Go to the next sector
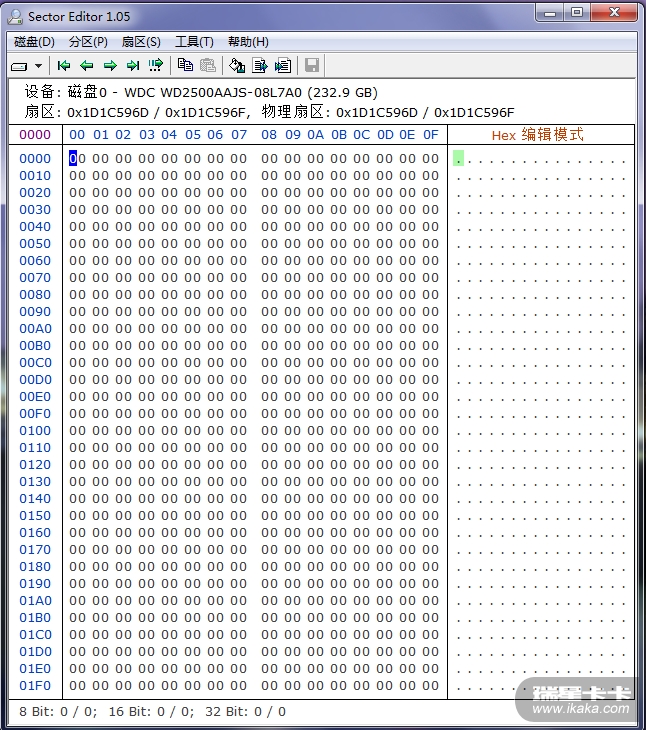 tap(110, 66)
